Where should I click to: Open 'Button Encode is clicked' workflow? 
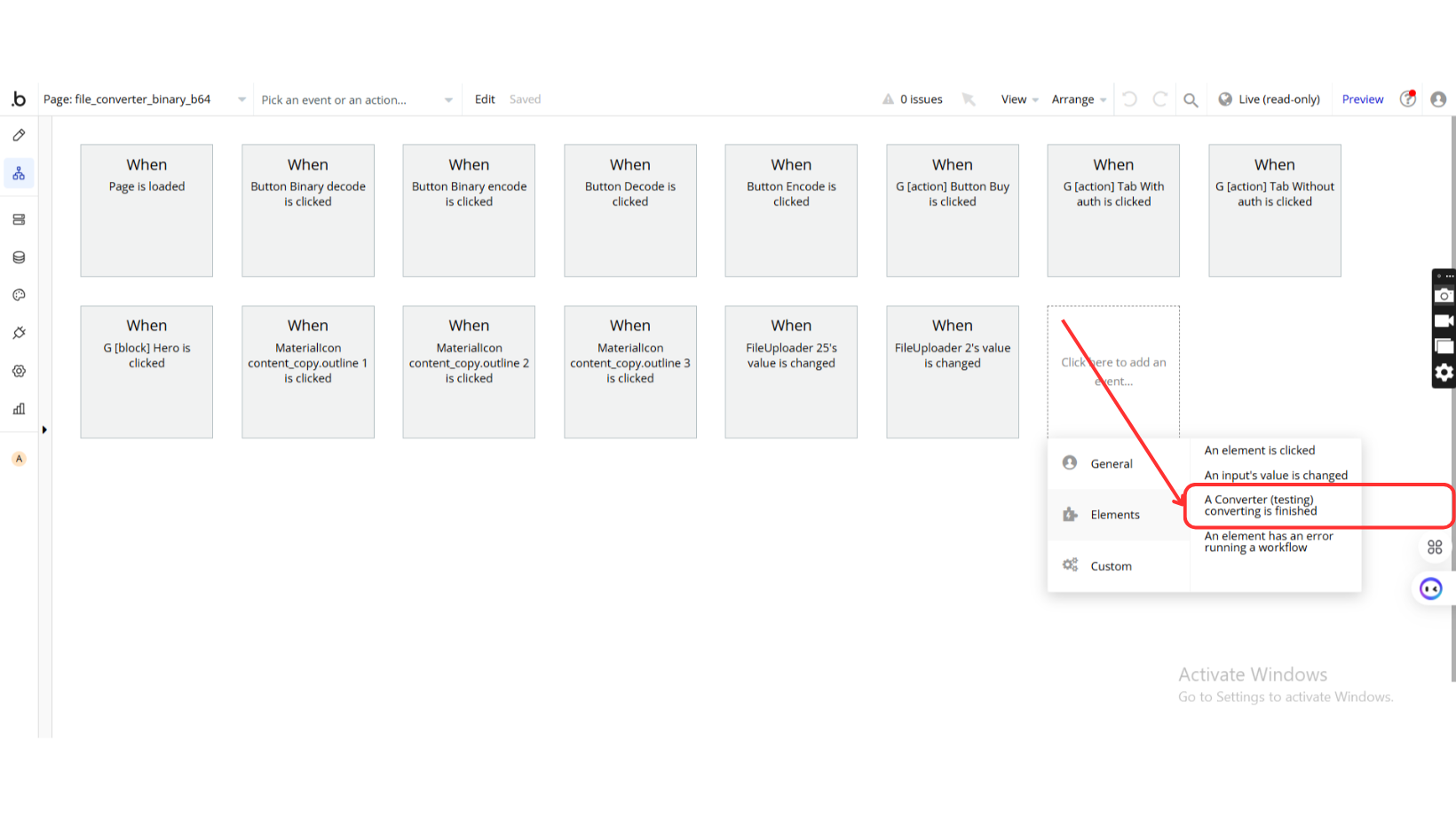[791, 210]
